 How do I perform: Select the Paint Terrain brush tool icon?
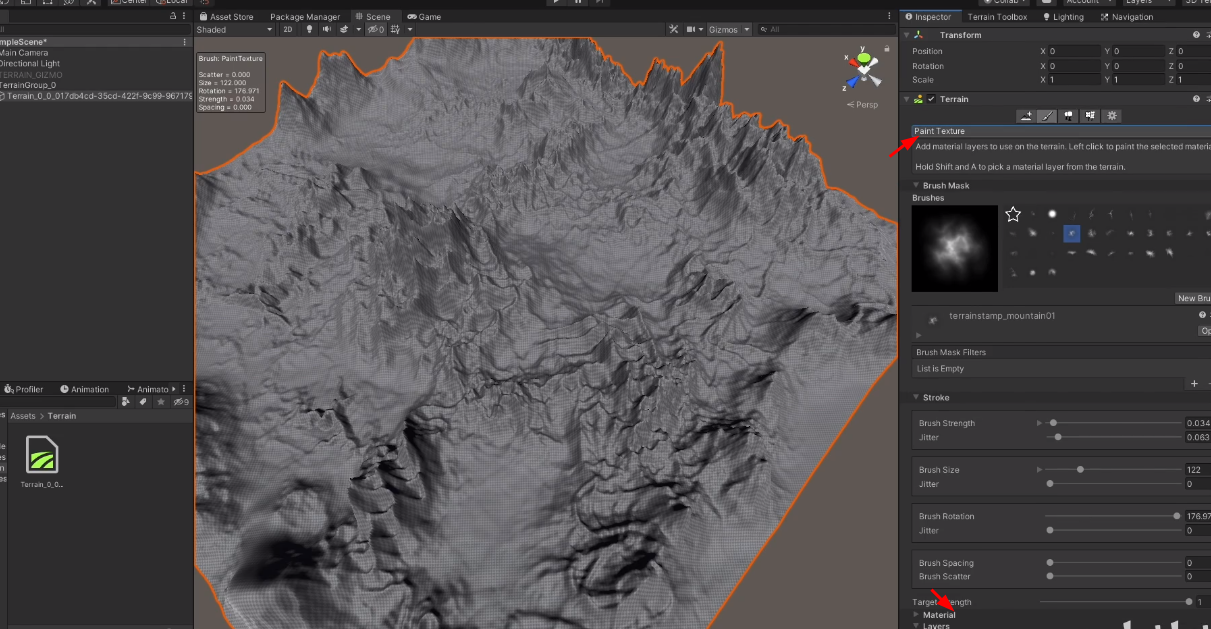pyautogui.click(x=1047, y=116)
